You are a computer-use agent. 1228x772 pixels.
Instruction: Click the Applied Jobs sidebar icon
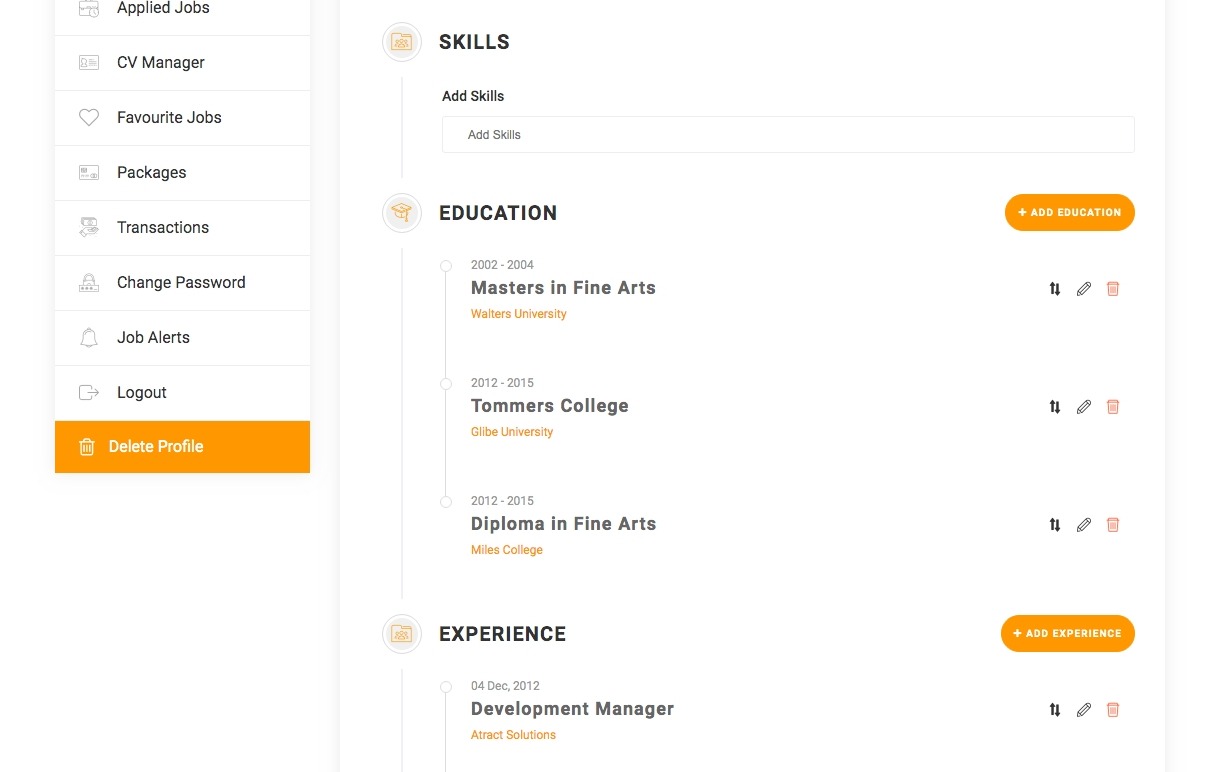[x=89, y=9]
